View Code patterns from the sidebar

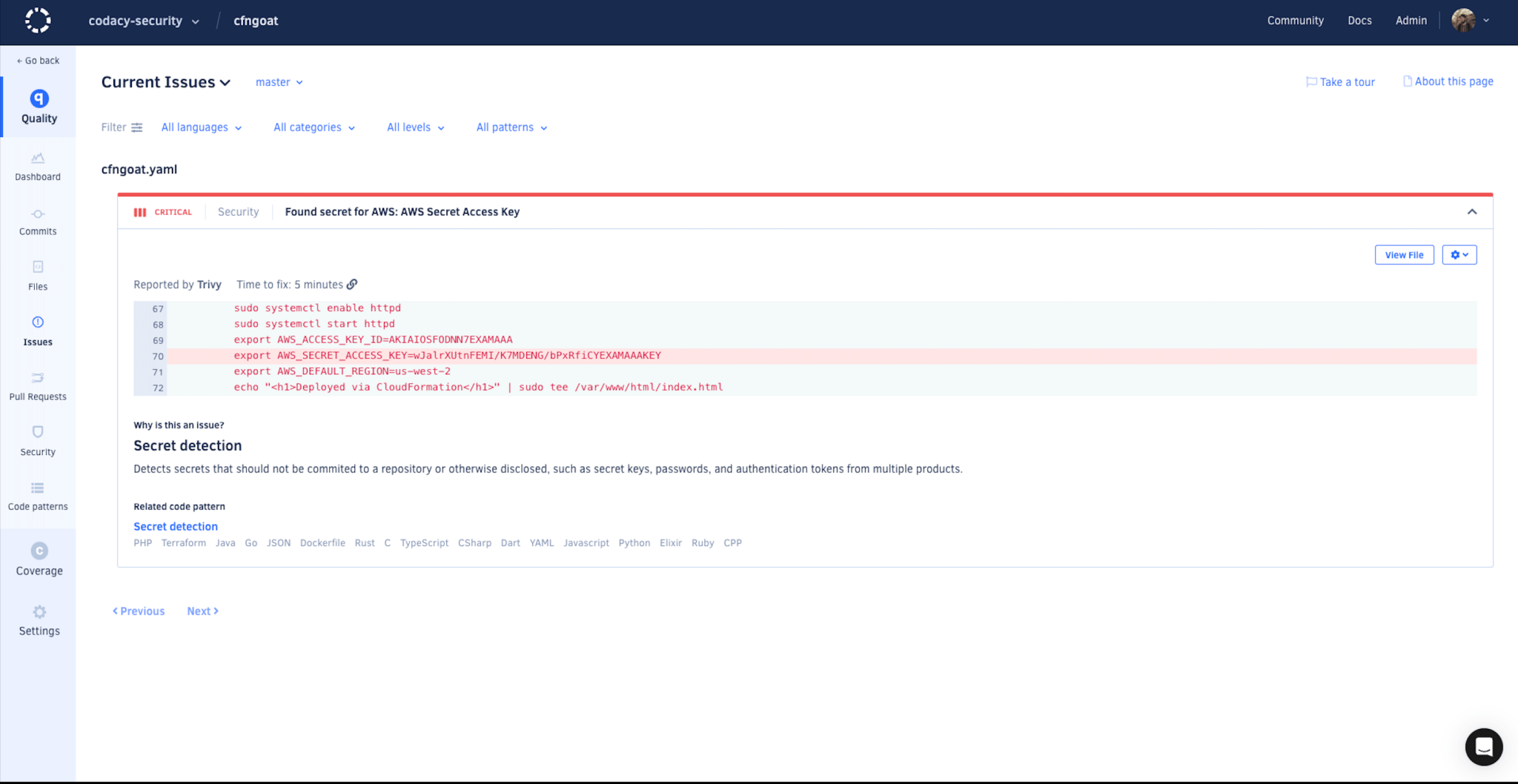pyautogui.click(x=37, y=495)
